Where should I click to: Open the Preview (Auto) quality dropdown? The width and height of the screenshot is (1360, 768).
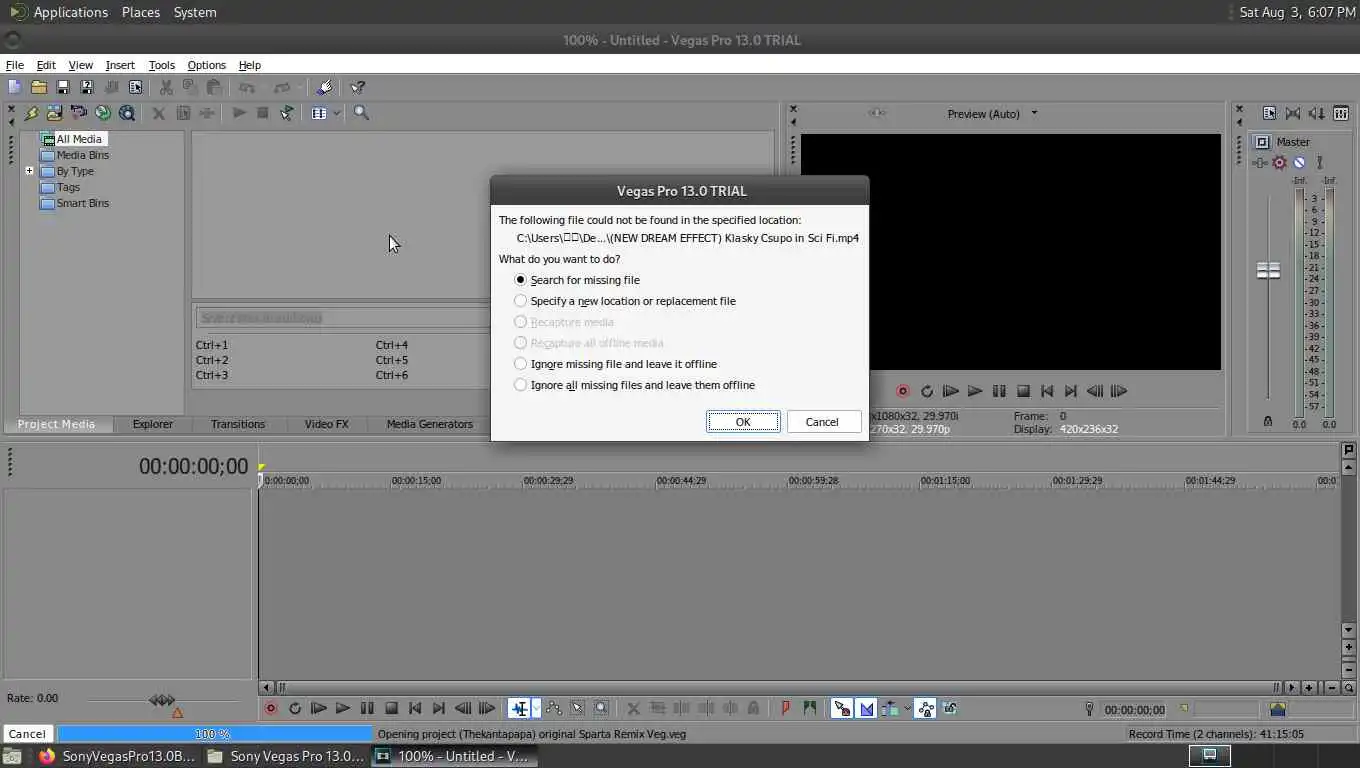(x=1034, y=113)
